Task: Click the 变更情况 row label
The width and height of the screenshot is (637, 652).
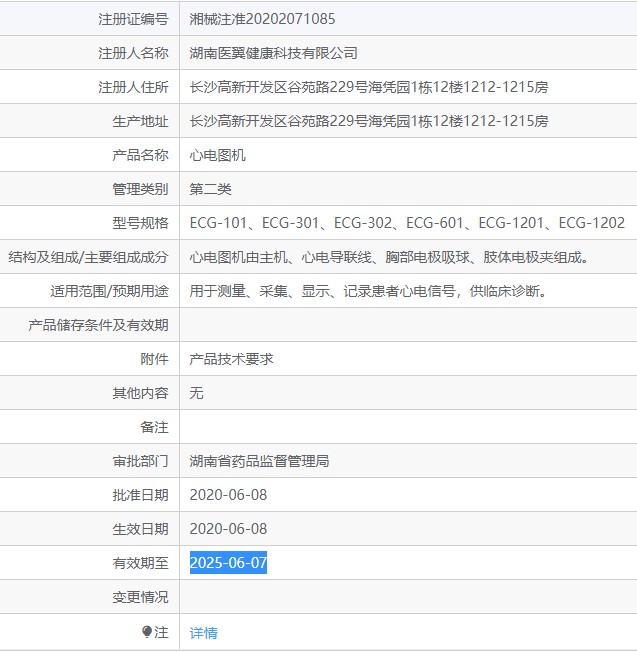Action: click(140, 597)
